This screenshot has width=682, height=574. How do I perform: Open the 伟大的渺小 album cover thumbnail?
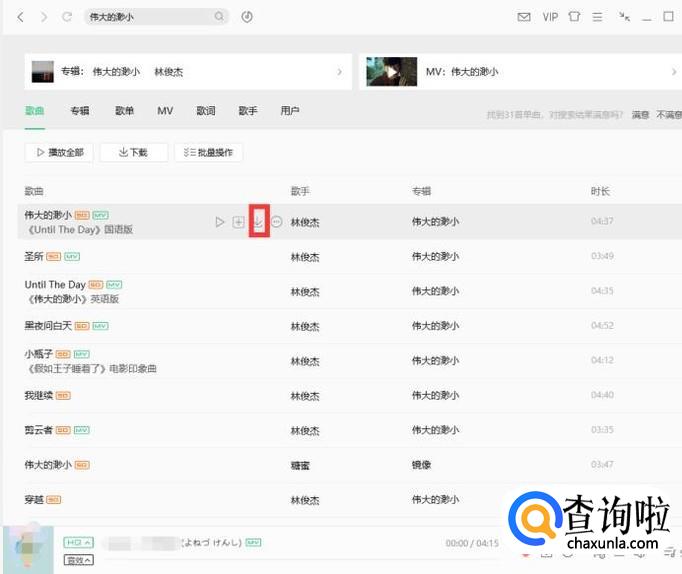(x=43, y=72)
